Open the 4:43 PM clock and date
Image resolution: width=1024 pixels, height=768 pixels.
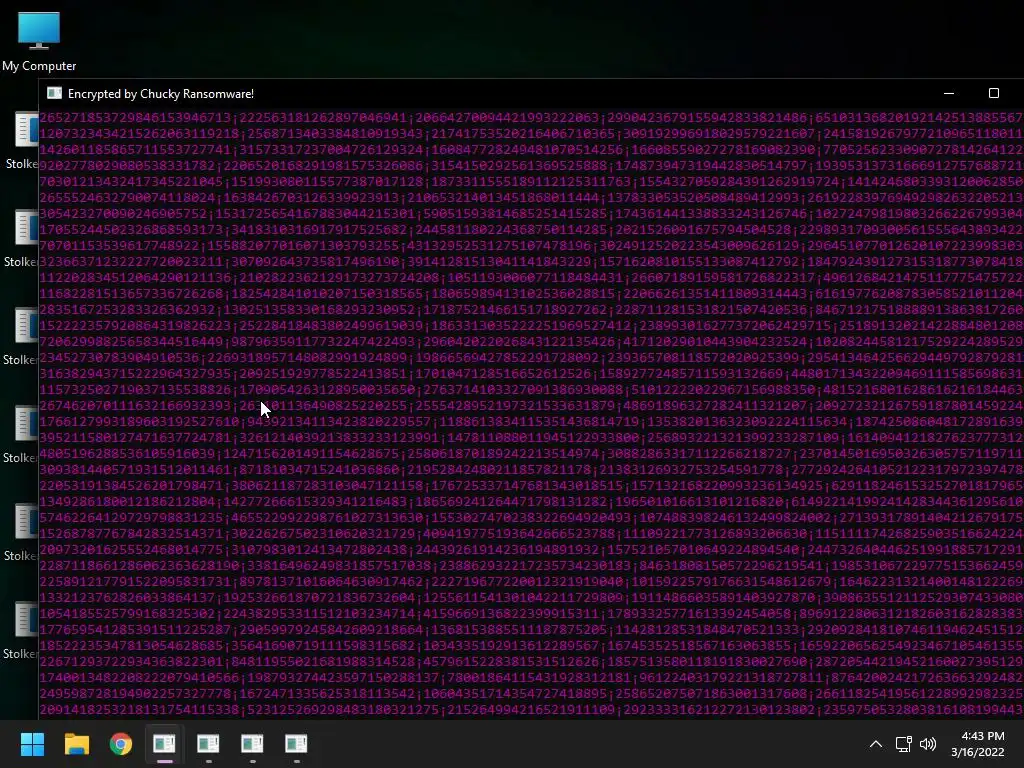[977, 744]
